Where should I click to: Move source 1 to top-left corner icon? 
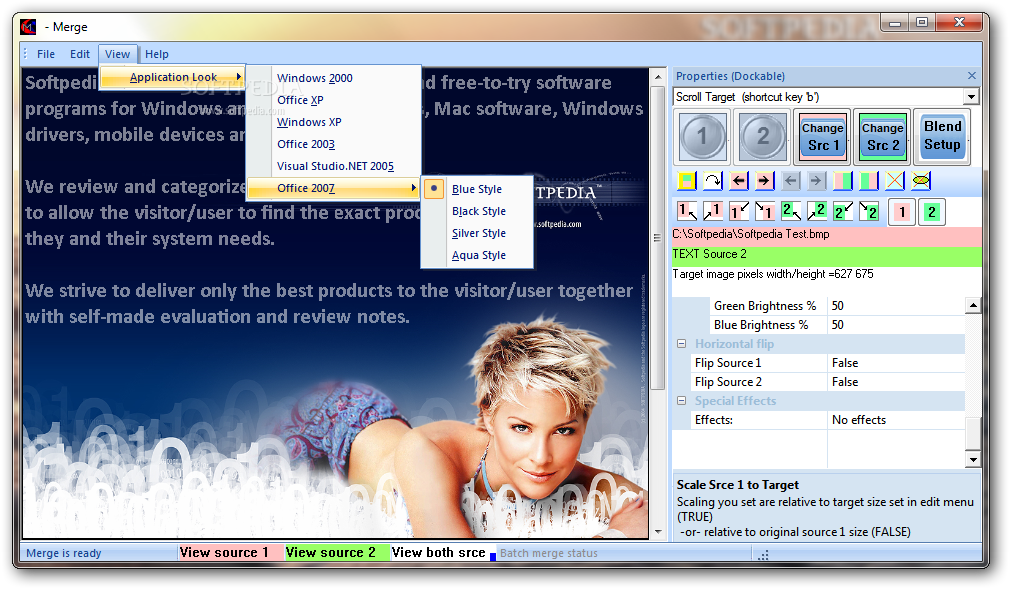687,211
